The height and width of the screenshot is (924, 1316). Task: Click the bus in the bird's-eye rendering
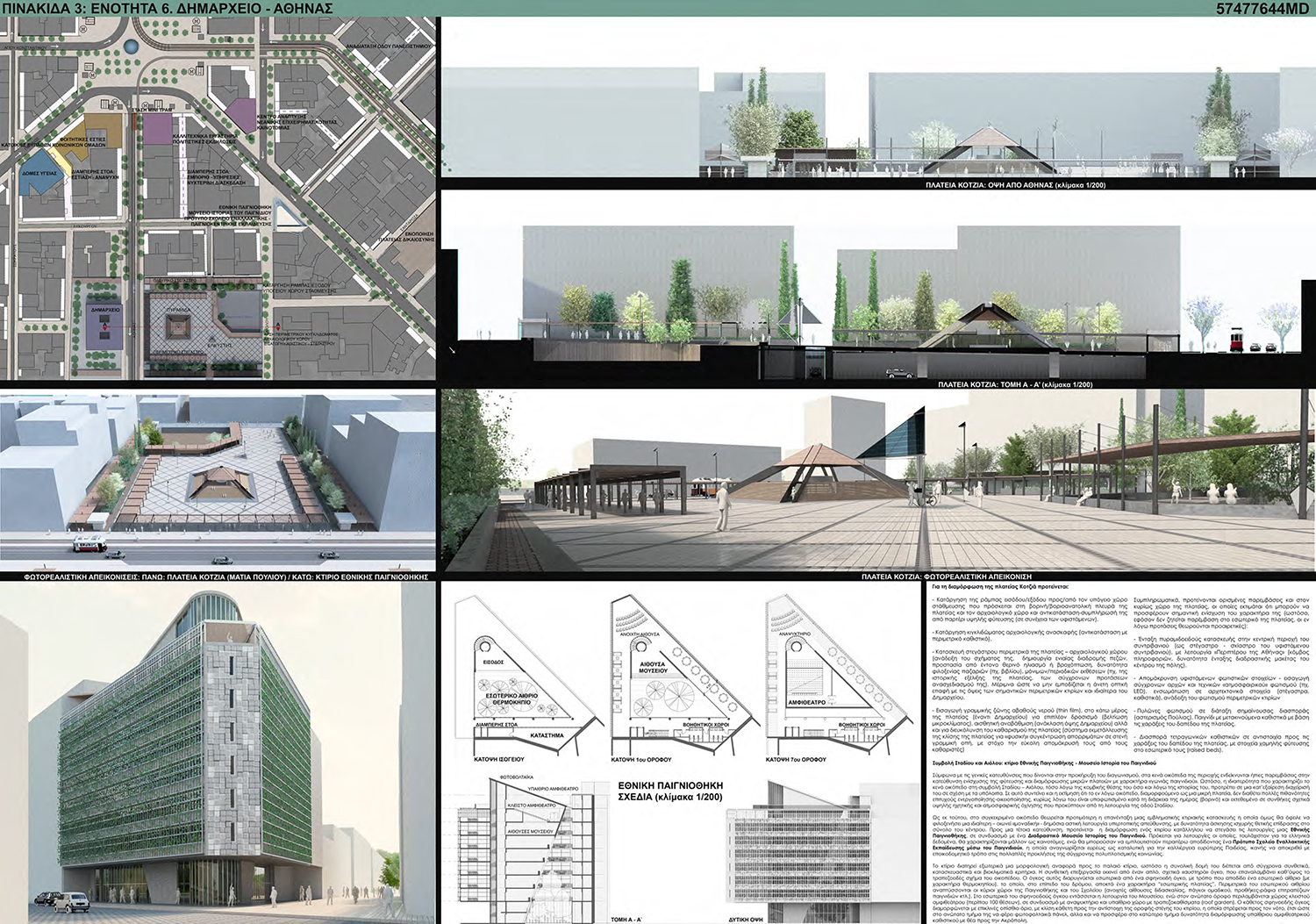(89, 545)
